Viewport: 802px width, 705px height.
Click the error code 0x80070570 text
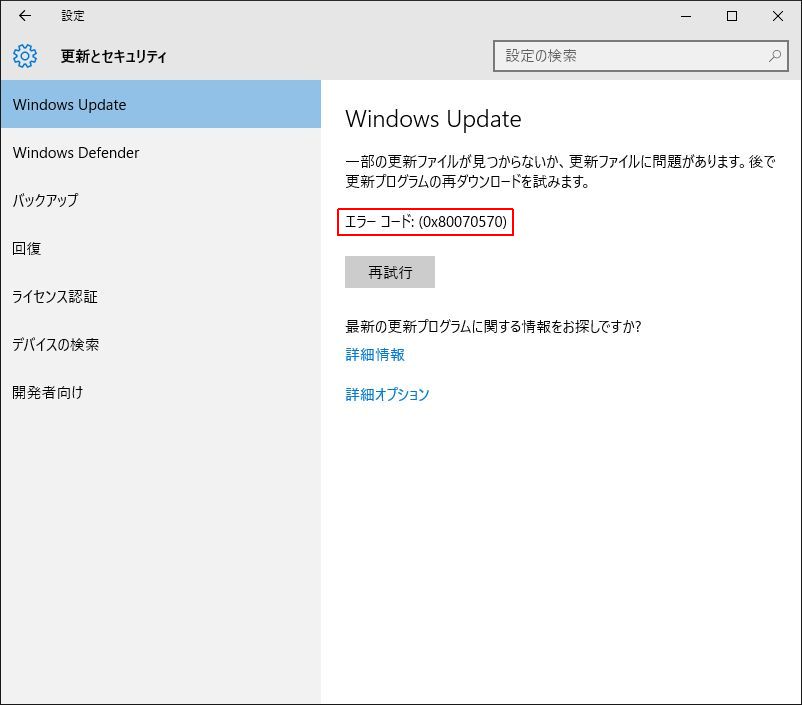click(425, 222)
